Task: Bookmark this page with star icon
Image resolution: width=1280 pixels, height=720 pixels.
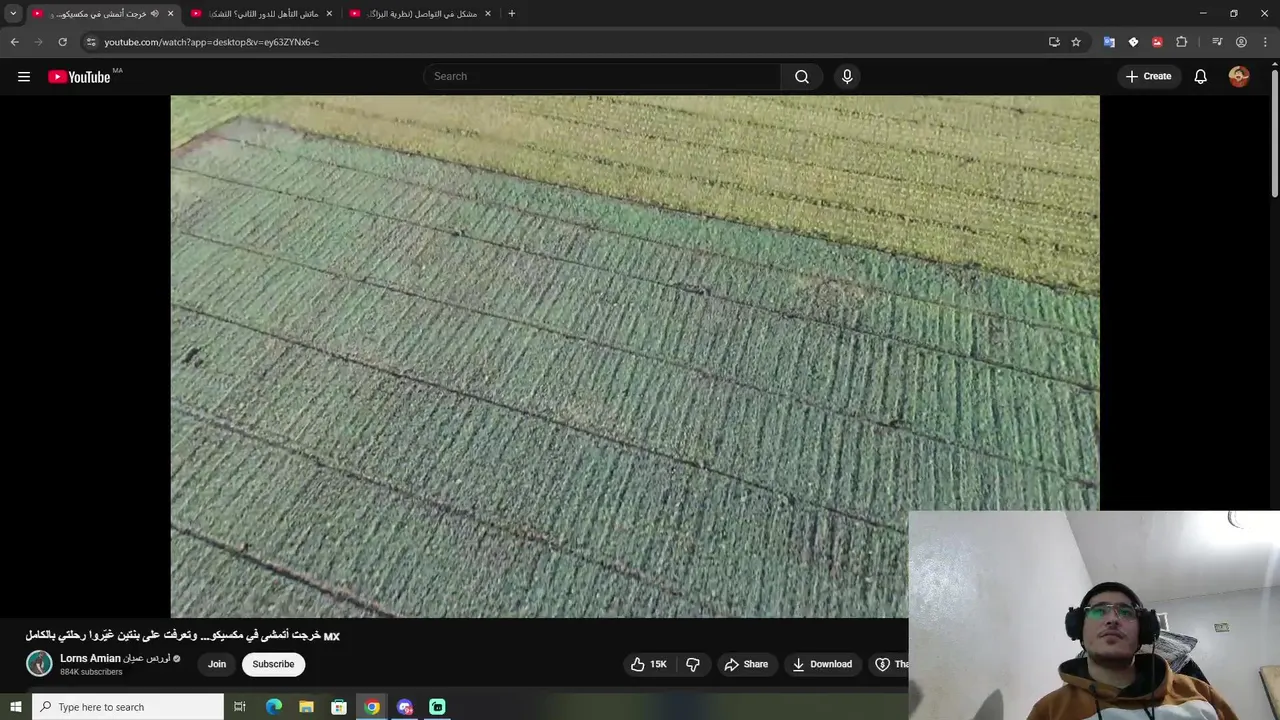Action: pyautogui.click(x=1076, y=42)
